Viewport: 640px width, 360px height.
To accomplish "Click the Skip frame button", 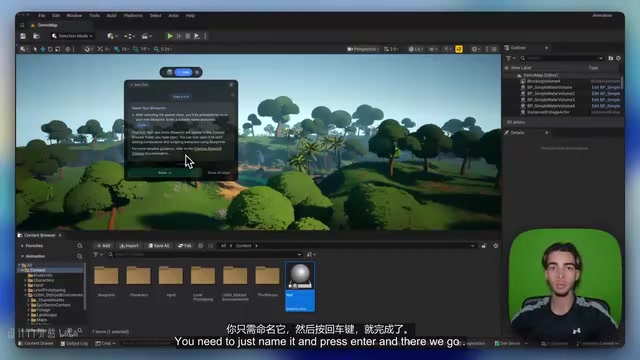I will tap(179, 36).
